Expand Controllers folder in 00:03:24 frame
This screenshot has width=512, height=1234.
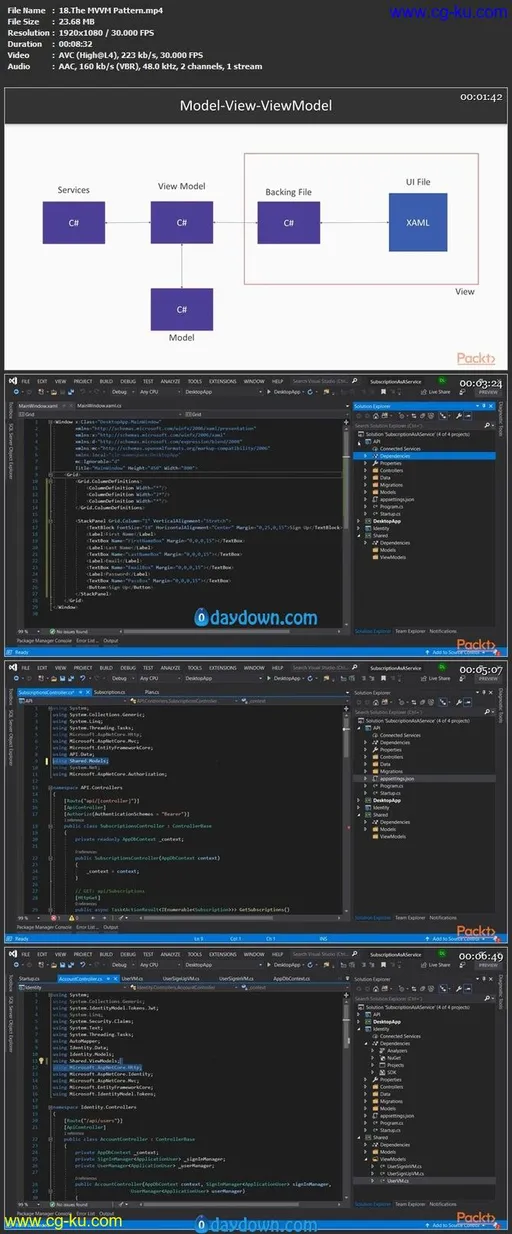[367, 471]
